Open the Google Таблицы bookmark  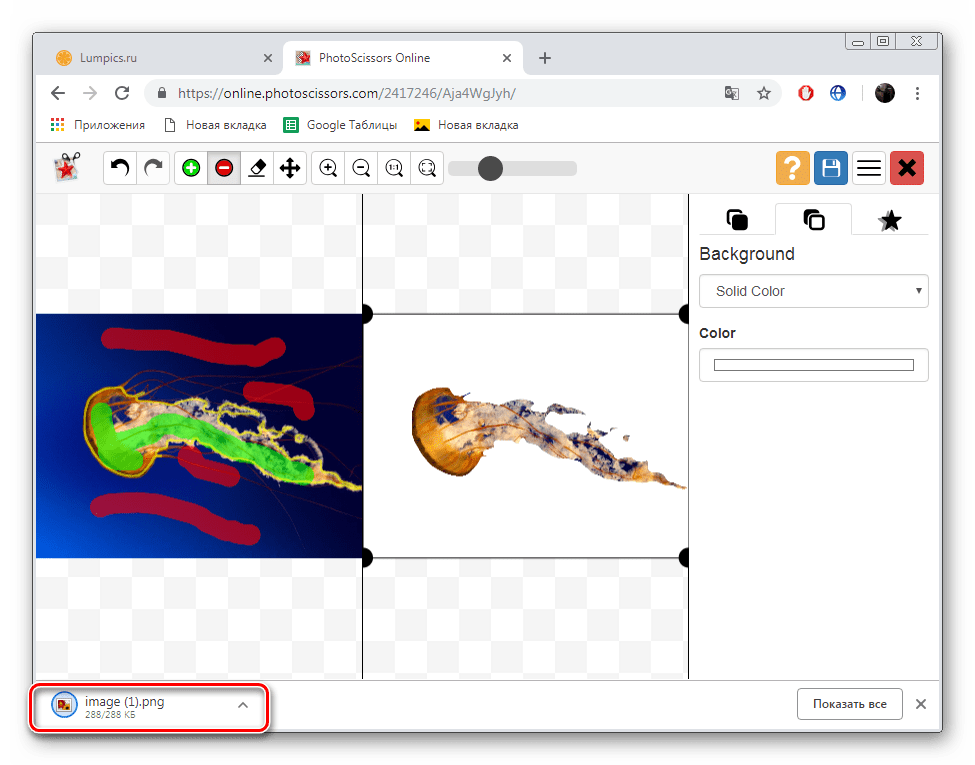tap(341, 125)
